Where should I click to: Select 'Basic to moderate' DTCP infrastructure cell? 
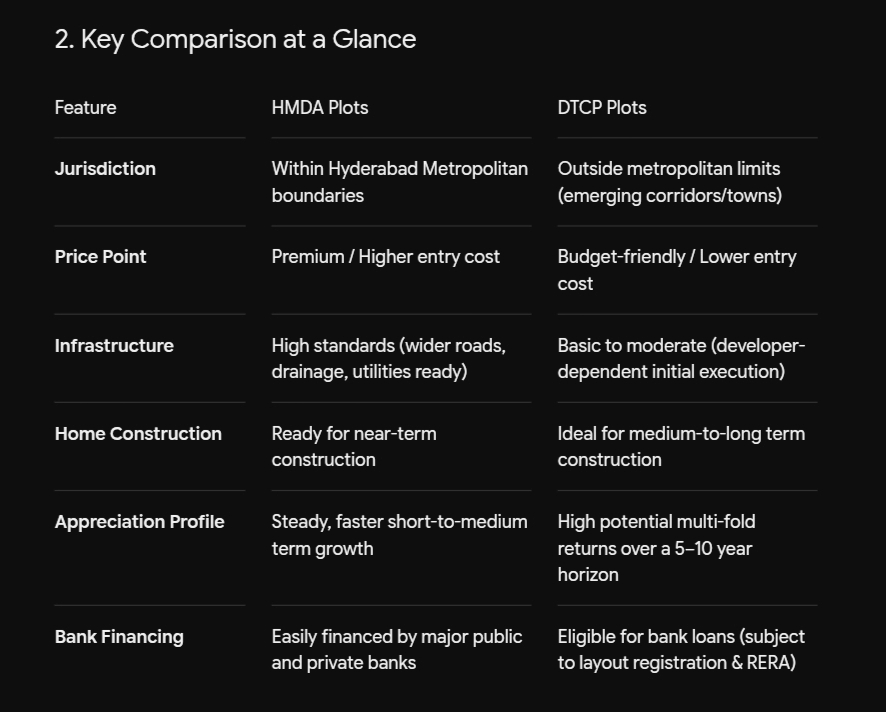[681, 359]
